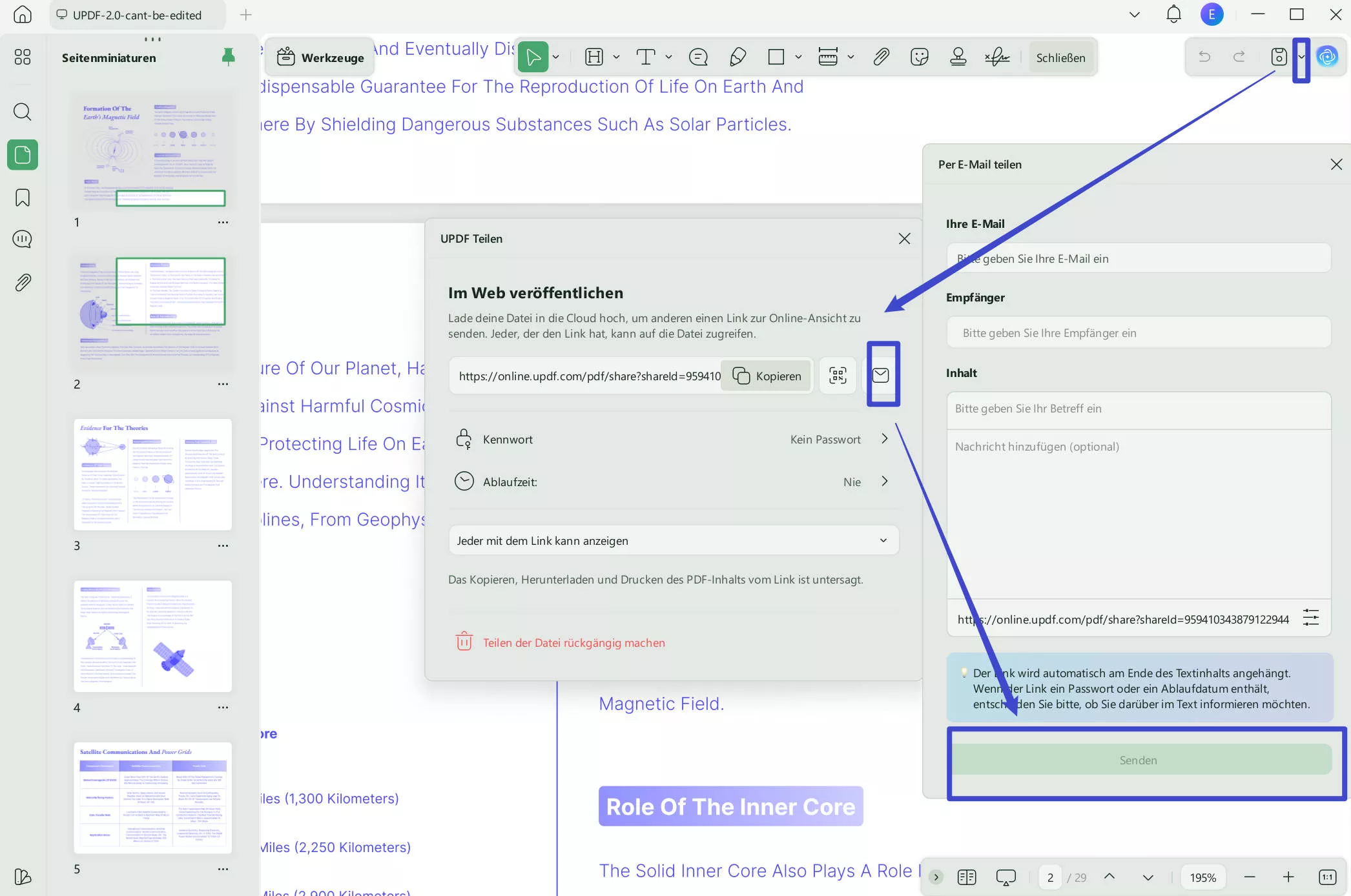1351x896 pixels.
Task: Open the Werkzeuge menu
Action: (320, 57)
